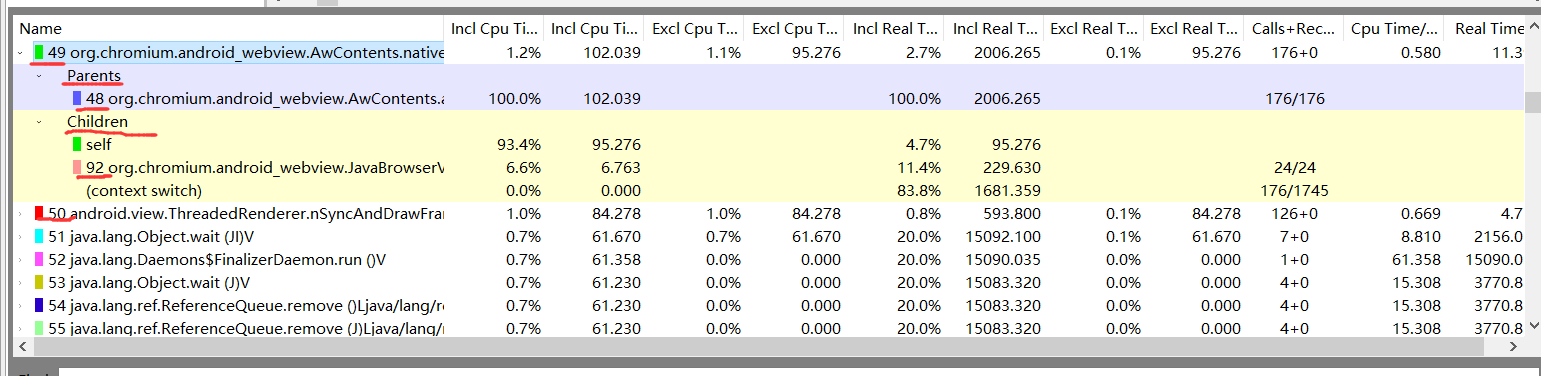Sort by the Calls+Rec... column header

click(x=1292, y=29)
